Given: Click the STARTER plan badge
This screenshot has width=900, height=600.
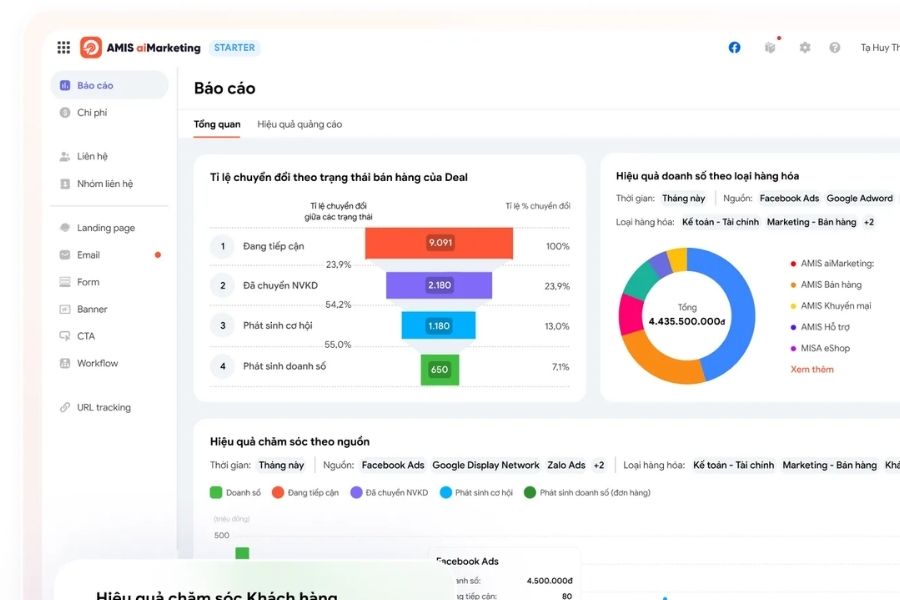Looking at the screenshot, I should [234, 48].
